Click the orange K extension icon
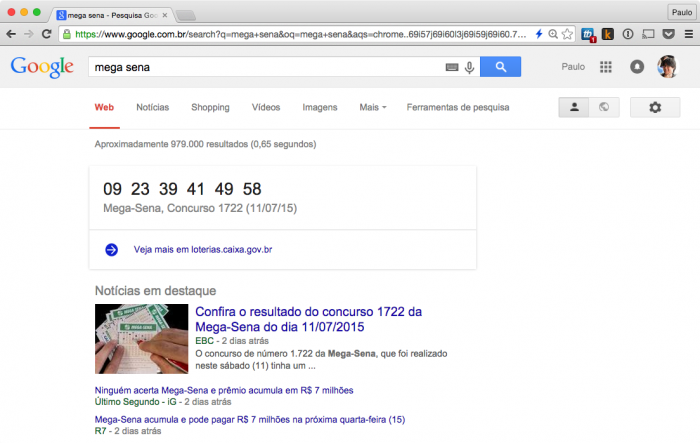700x443 pixels. 608,34
